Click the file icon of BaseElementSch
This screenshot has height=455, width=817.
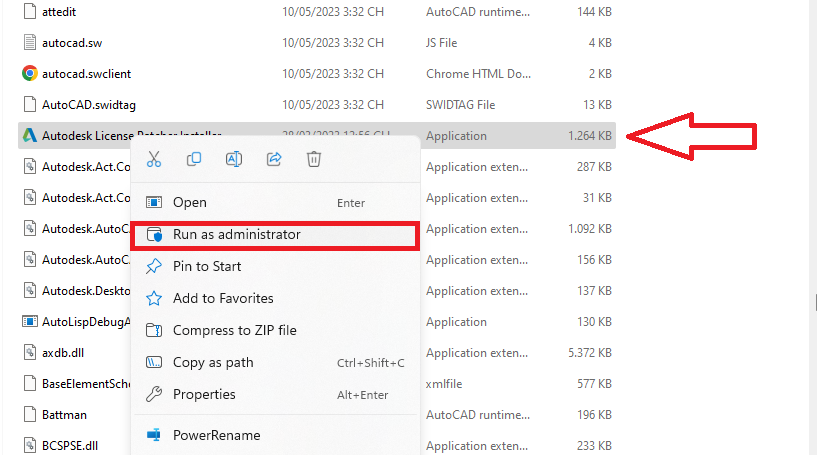click(30, 384)
